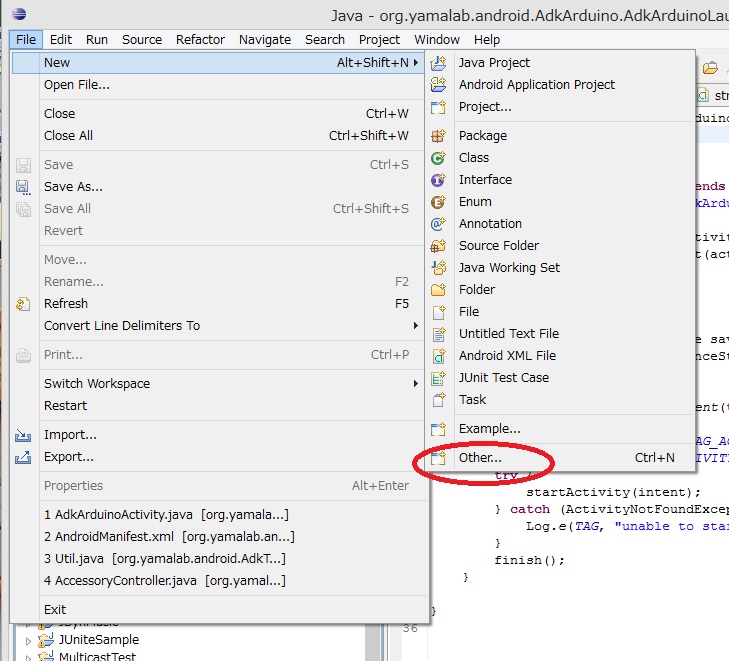Click the Import icon in File menu
This screenshot has width=729, height=661.
(24, 436)
